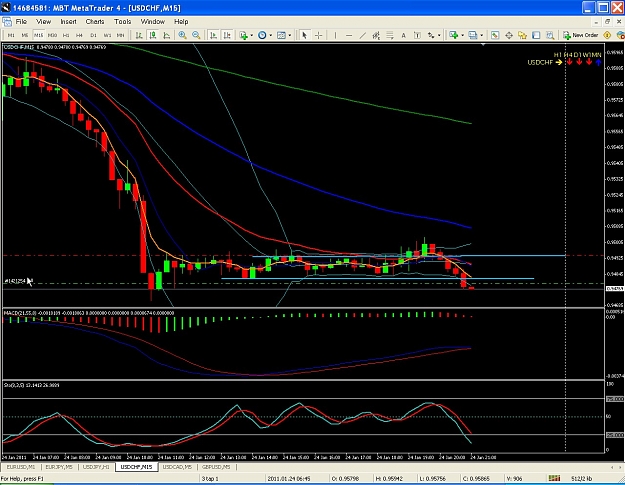Open the Insert menu
The width and height of the screenshot is (625, 485).
[x=68, y=22]
